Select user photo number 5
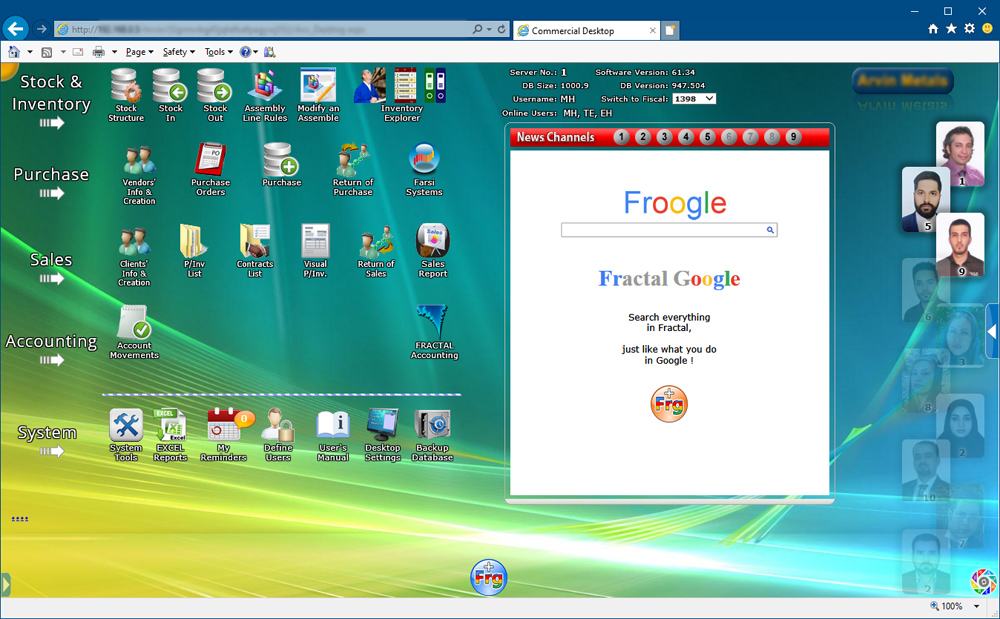The width and height of the screenshot is (1000, 619). coord(925,200)
